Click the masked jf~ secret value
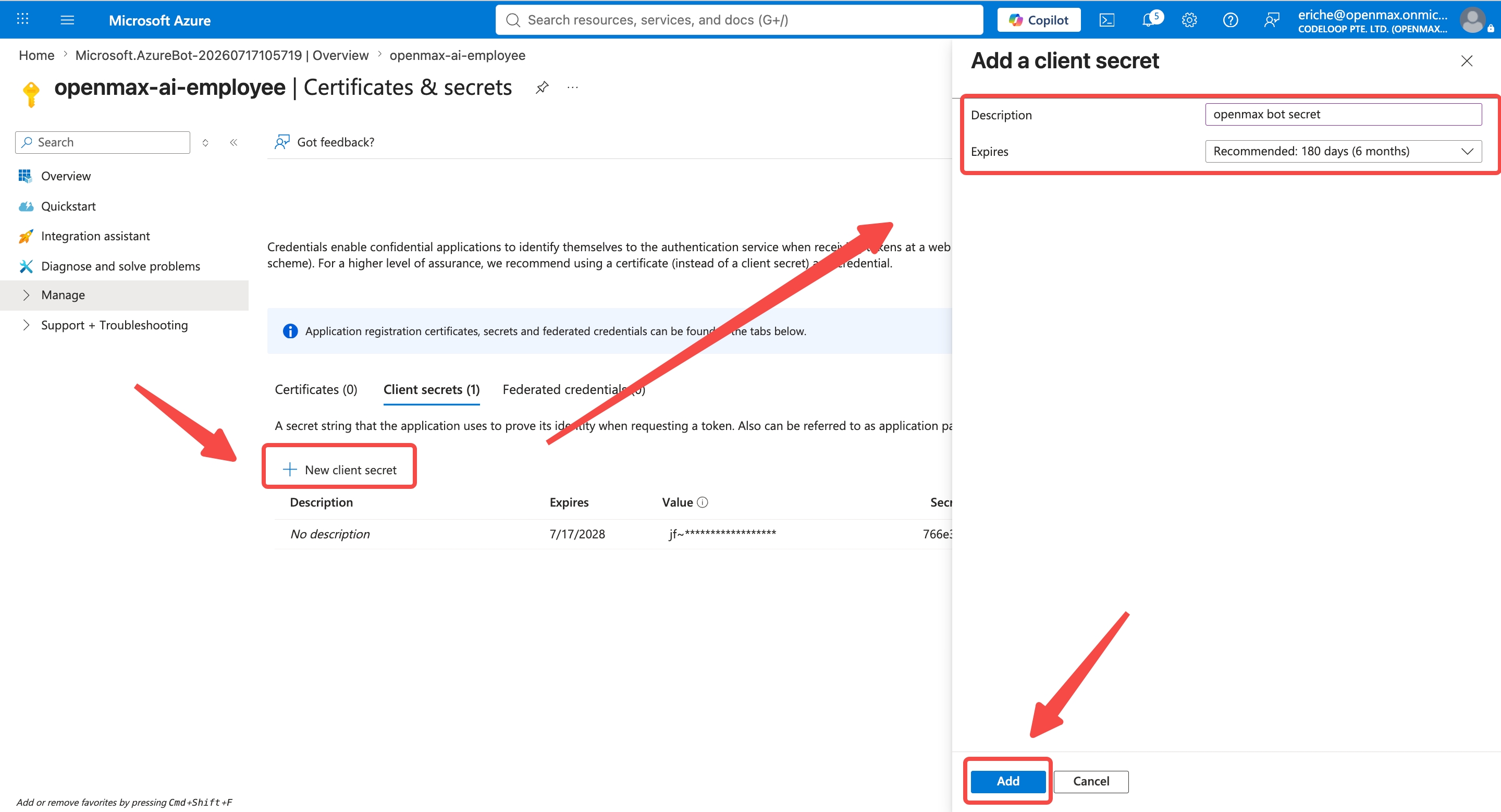Image resolution: width=1501 pixels, height=812 pixels. click(x=722, y=534)
